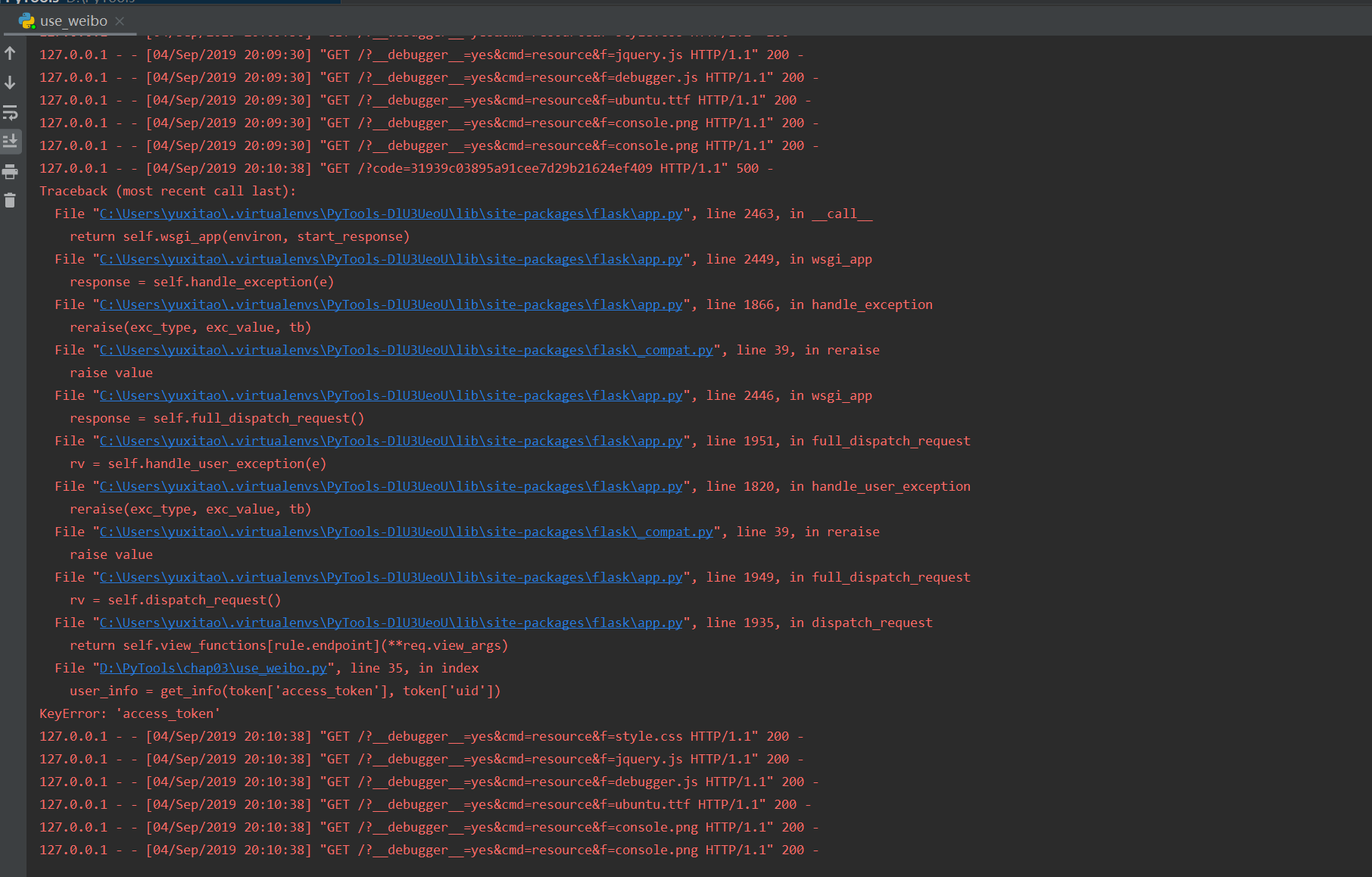Screen dimensions: 1372x877
Task: Click 'rv = self.dispatch_request()' line
Action: [175, 600]
